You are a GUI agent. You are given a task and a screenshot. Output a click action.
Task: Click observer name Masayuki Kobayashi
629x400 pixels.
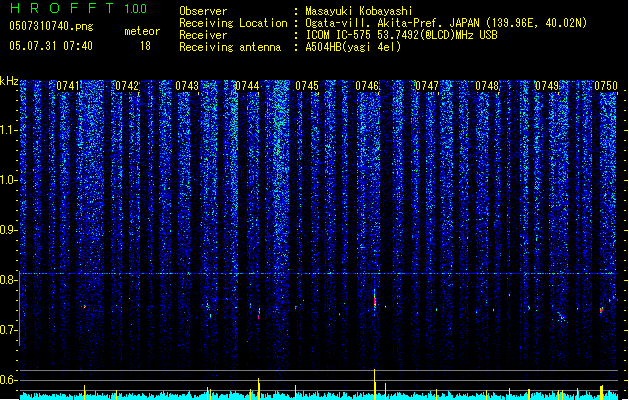pyautogui.click(x=359, y=11)
